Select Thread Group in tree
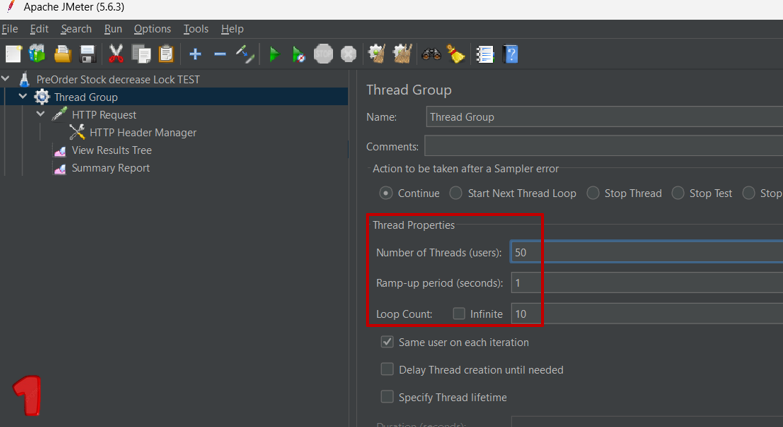 (x=86, y=97)
